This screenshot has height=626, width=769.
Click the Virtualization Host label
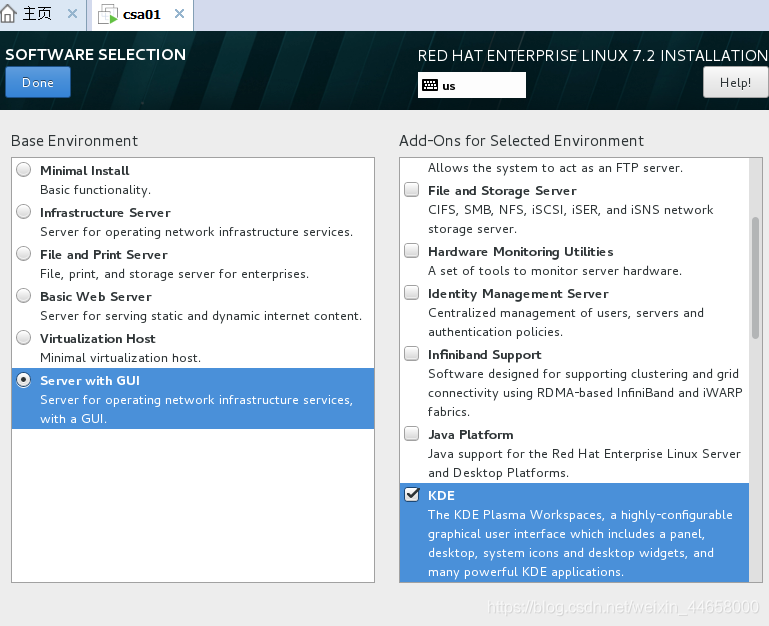98,339
